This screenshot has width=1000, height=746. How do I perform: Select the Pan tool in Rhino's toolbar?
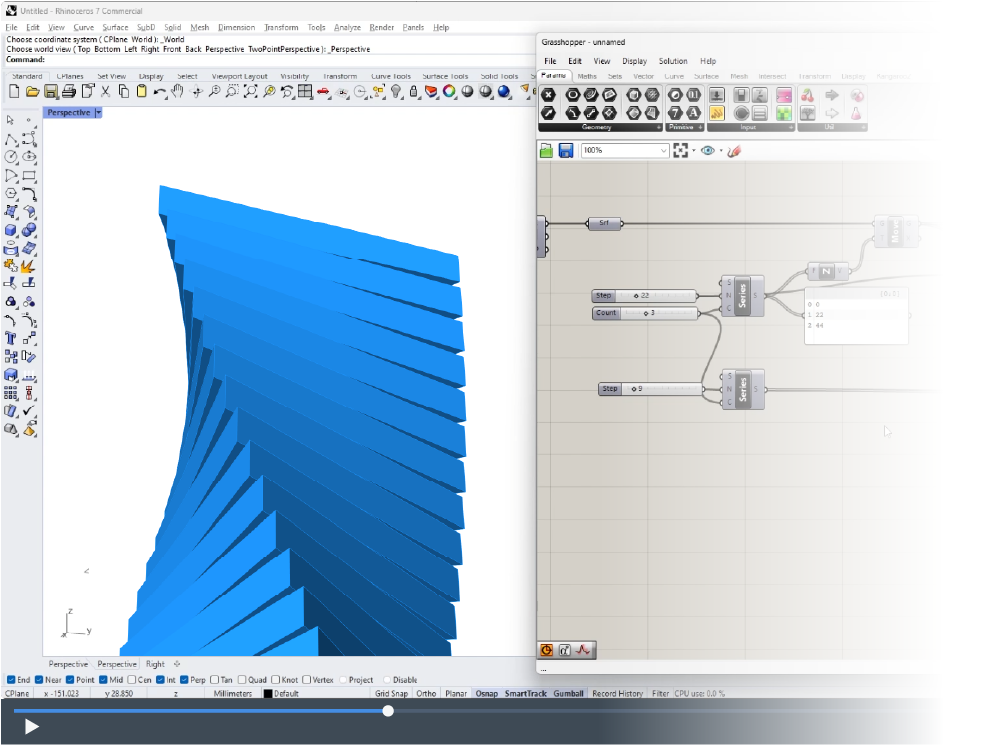tap(176, 92)
